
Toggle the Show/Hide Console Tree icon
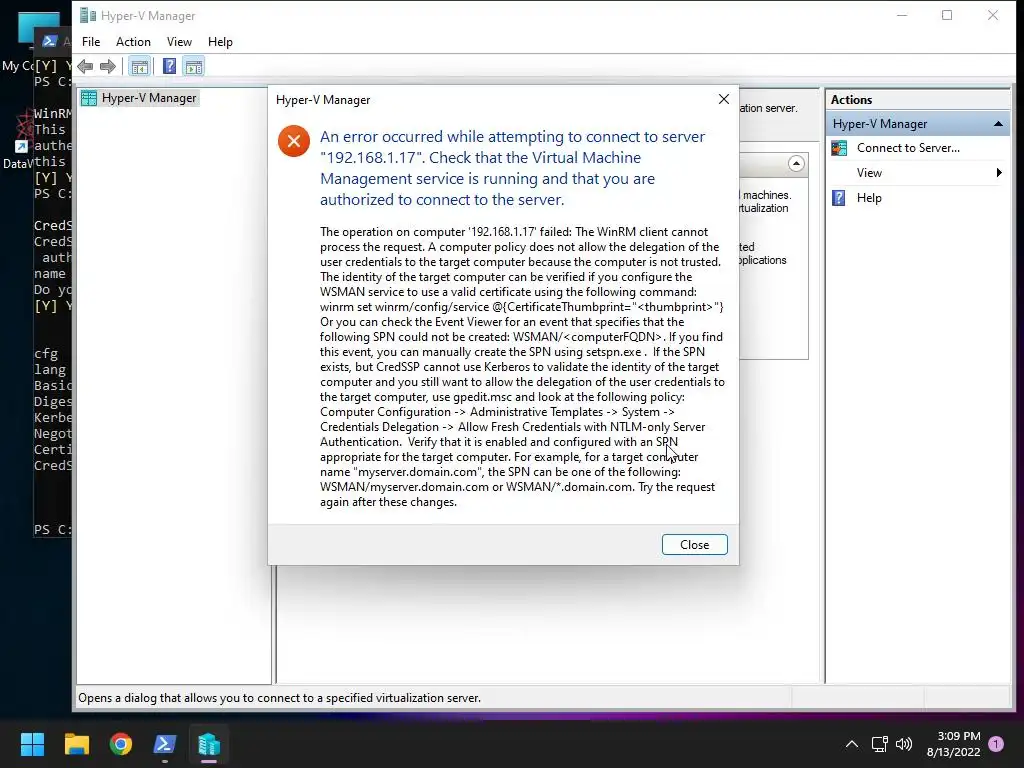tap(139, 66)
